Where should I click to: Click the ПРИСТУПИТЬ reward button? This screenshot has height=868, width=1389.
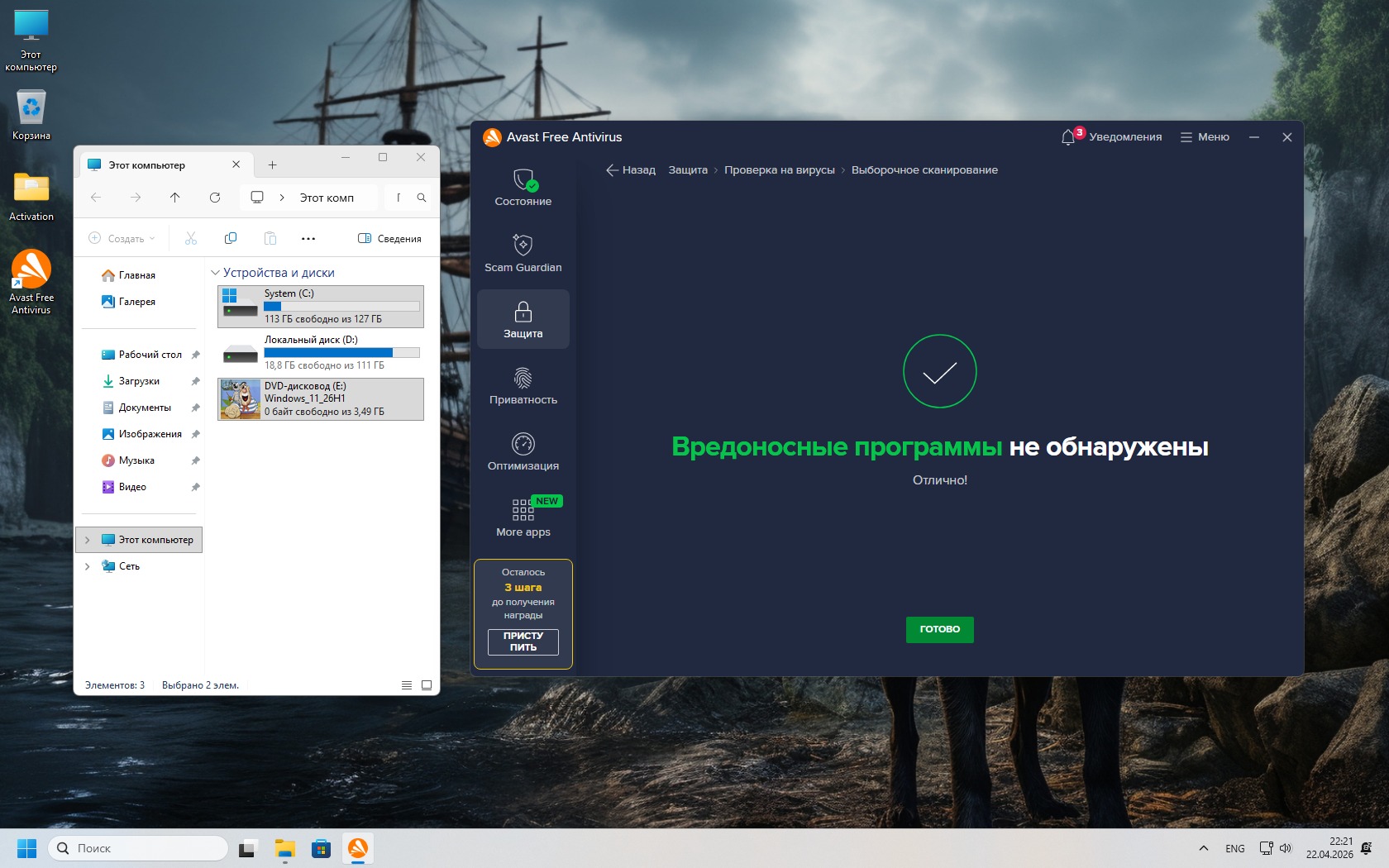click(x=523, y=641)
